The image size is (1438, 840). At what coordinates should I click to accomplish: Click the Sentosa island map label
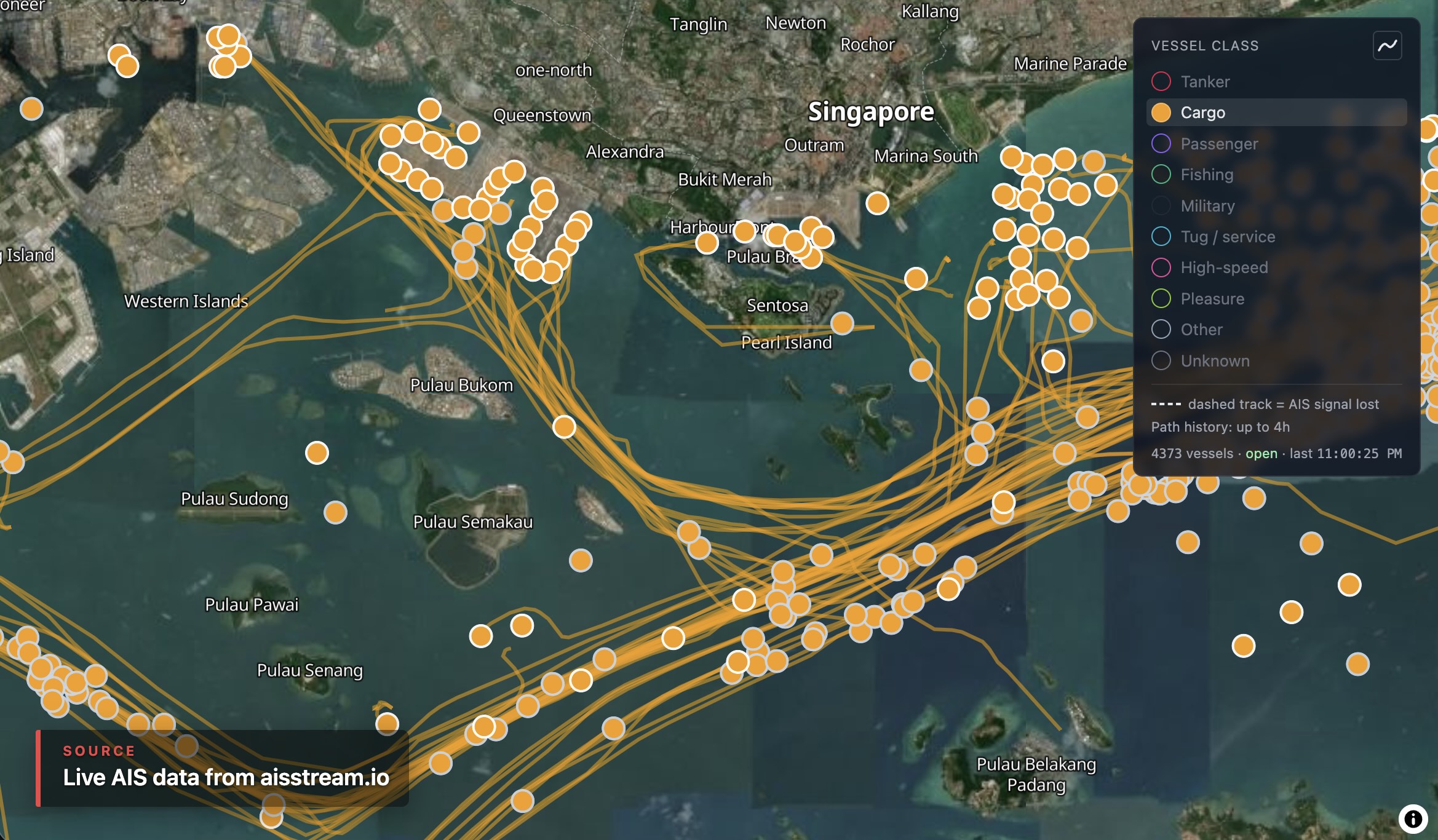tap(777, 305)
